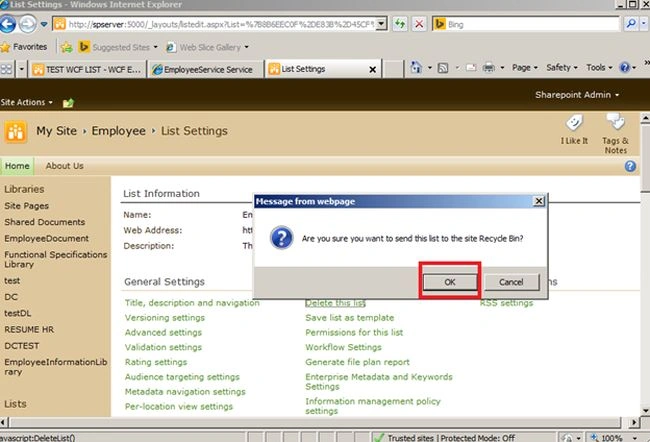Switch to the EmployeeService Service tab

tap(206, 69)
